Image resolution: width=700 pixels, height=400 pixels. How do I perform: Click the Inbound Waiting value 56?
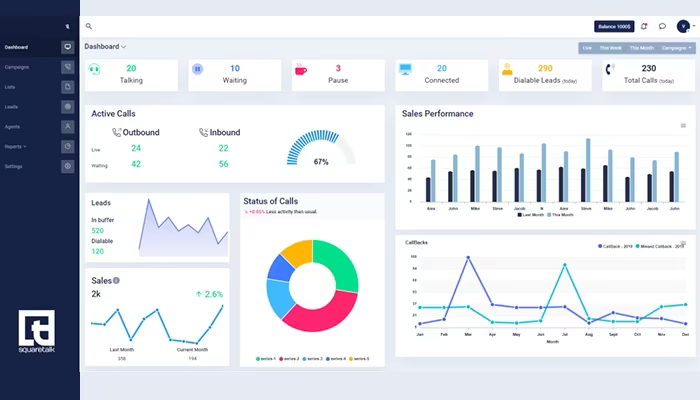[x=223, y=164]
